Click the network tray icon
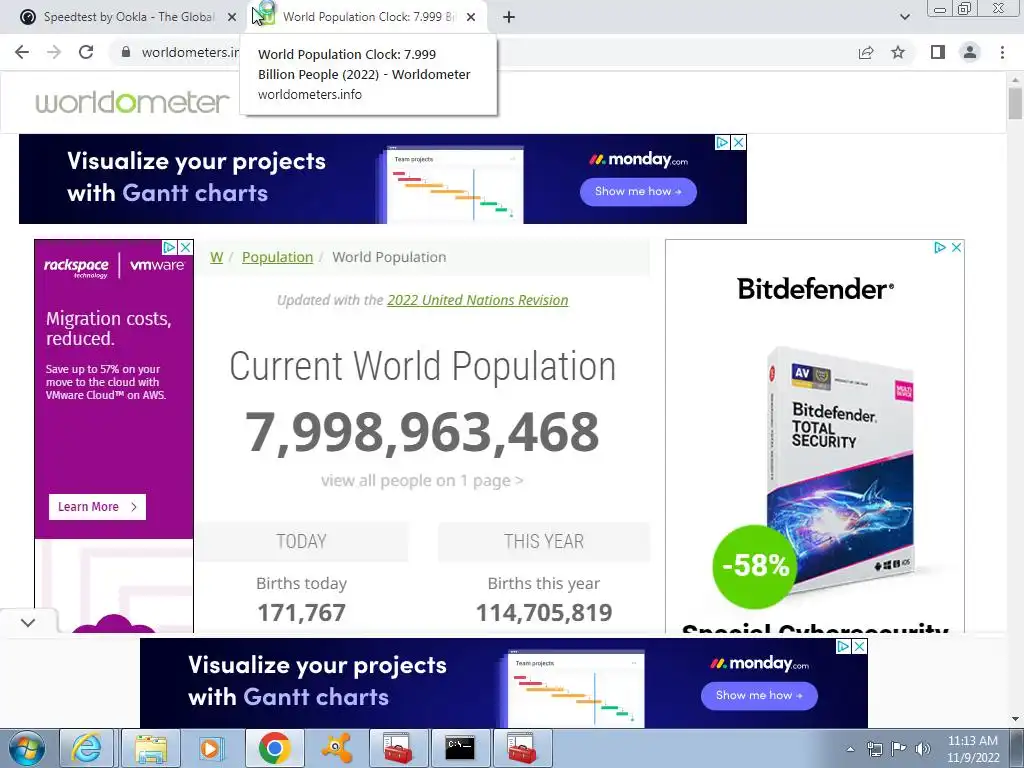Image resolution: width=1024 pixels, height=768 pixels. [874, 749]
